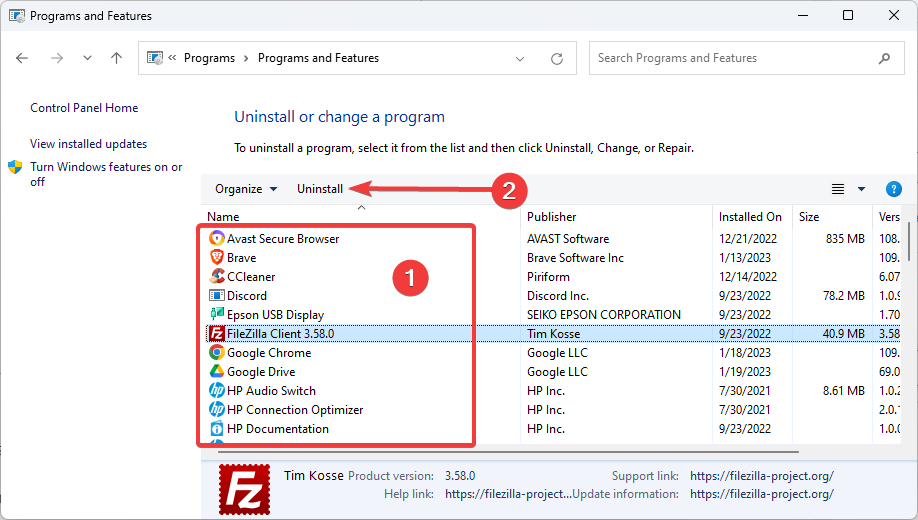Go forward with the right arrow

coord(57,58)
